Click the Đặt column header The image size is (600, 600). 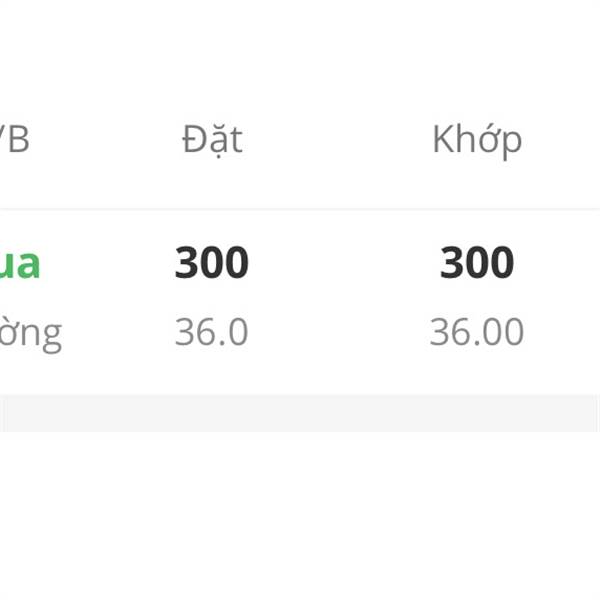[212, 140]
